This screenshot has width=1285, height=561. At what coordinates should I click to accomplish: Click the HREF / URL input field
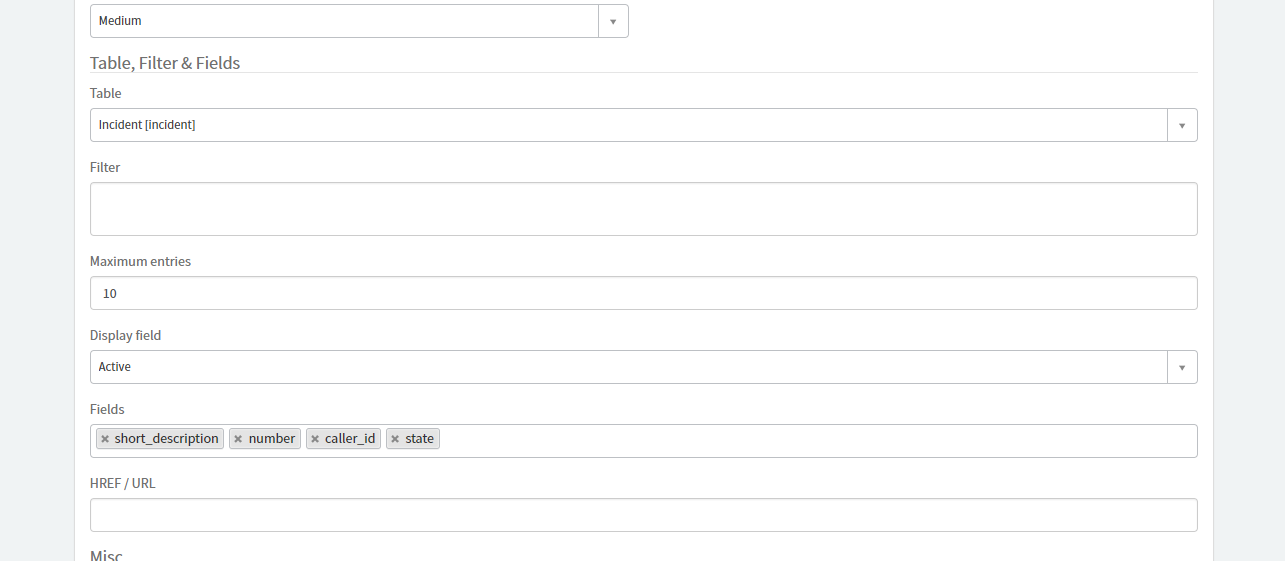pyautogui.click(x=643, y=515)
